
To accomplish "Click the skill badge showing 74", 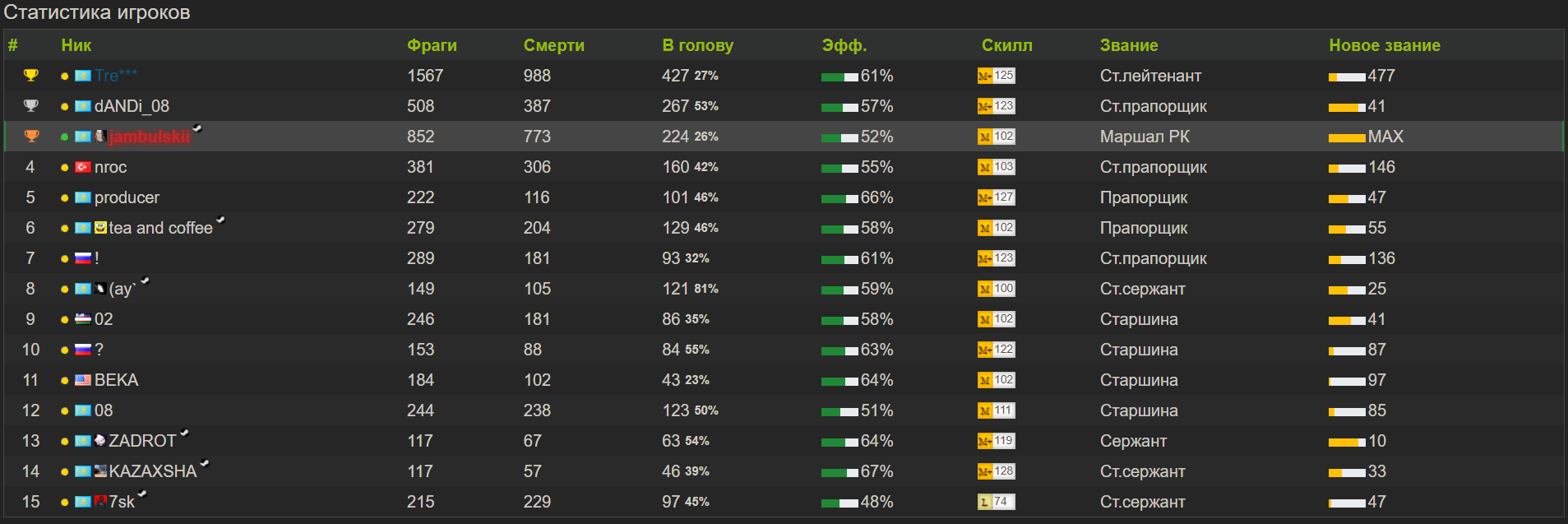I will click(996, 502).
